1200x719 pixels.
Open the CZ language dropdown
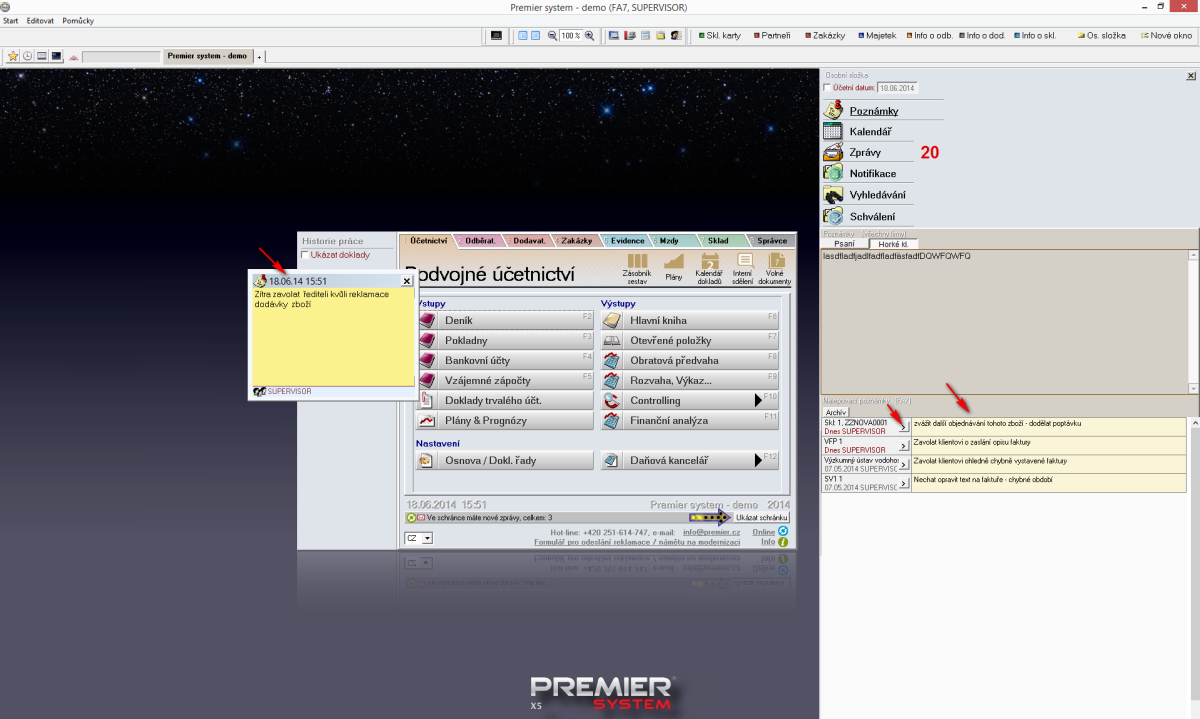(x=428, y=538)
